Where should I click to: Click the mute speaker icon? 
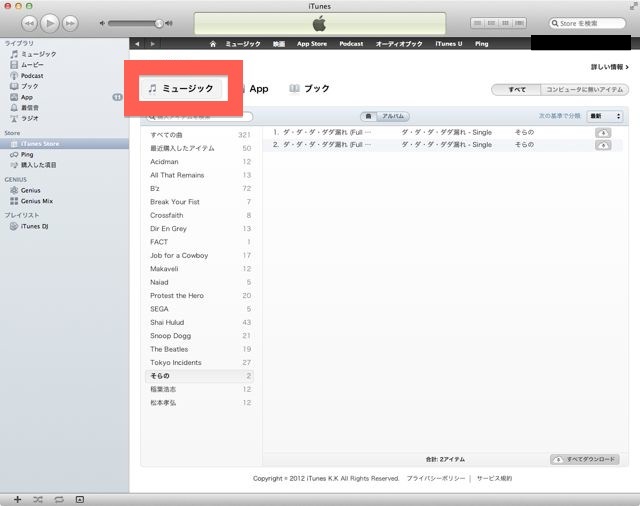point(102,24)
